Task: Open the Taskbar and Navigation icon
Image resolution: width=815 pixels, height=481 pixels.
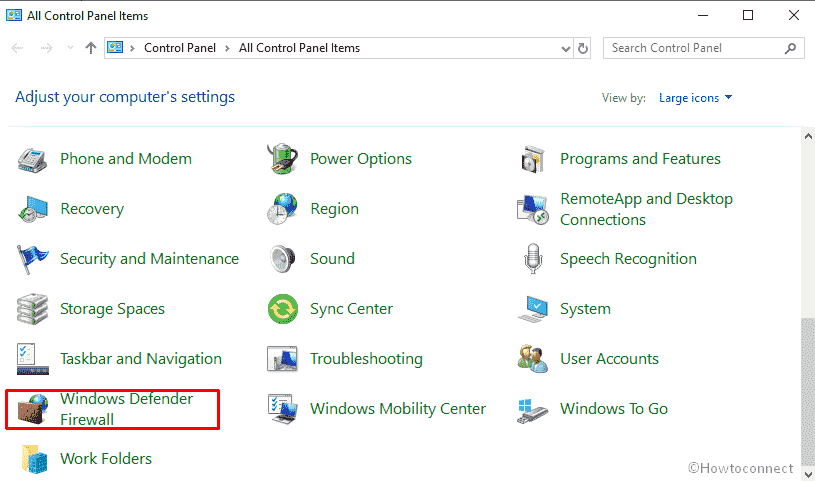Action: tap(33, 359)
